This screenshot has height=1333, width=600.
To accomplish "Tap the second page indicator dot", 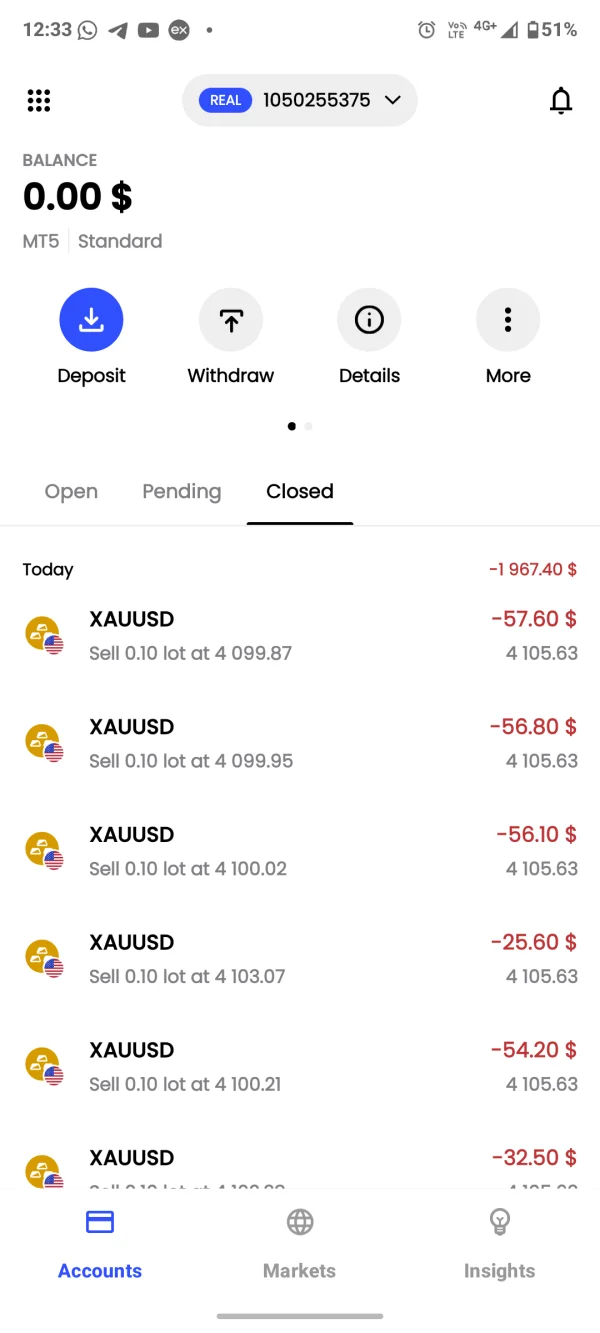I will (x=308, y=426).
